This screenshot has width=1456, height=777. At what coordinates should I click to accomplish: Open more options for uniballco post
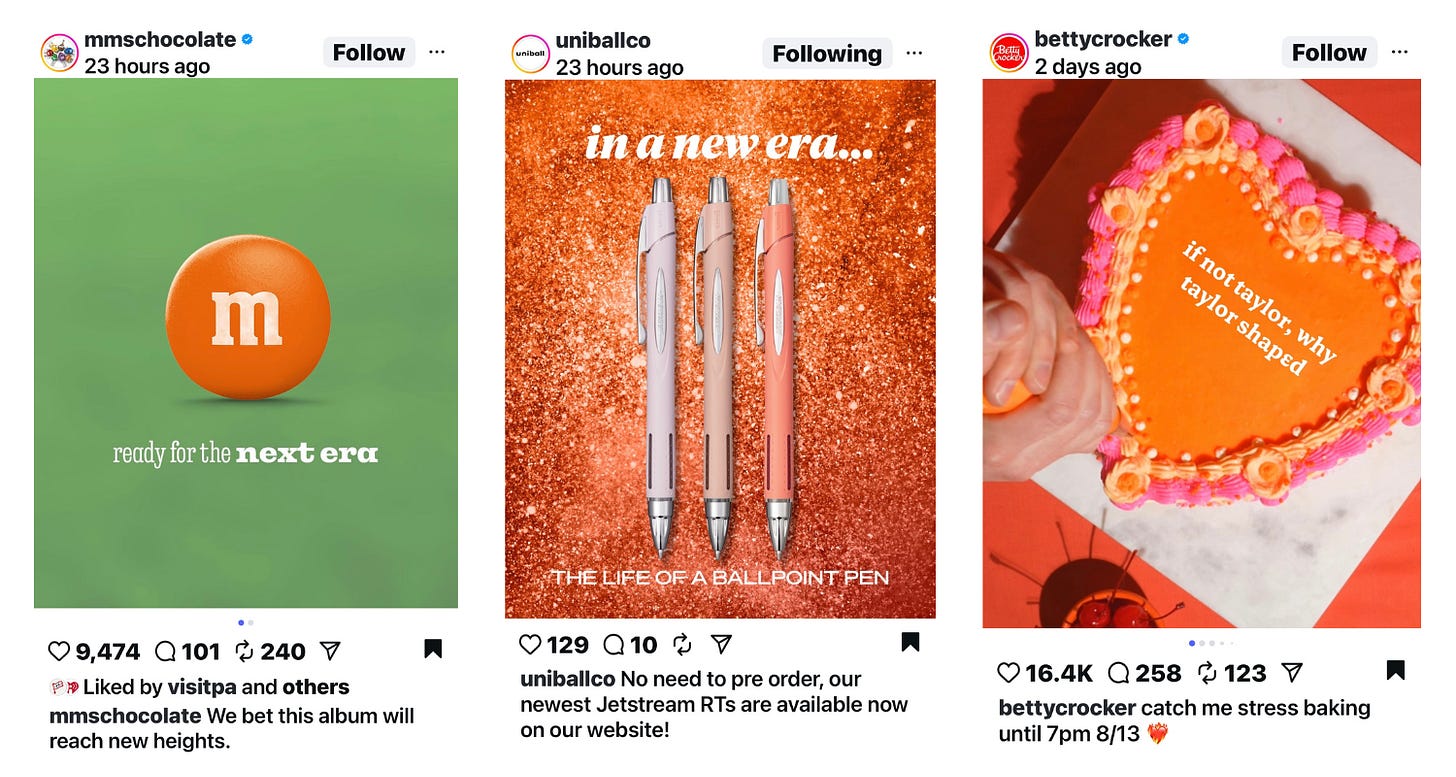[x=914, y=53]
